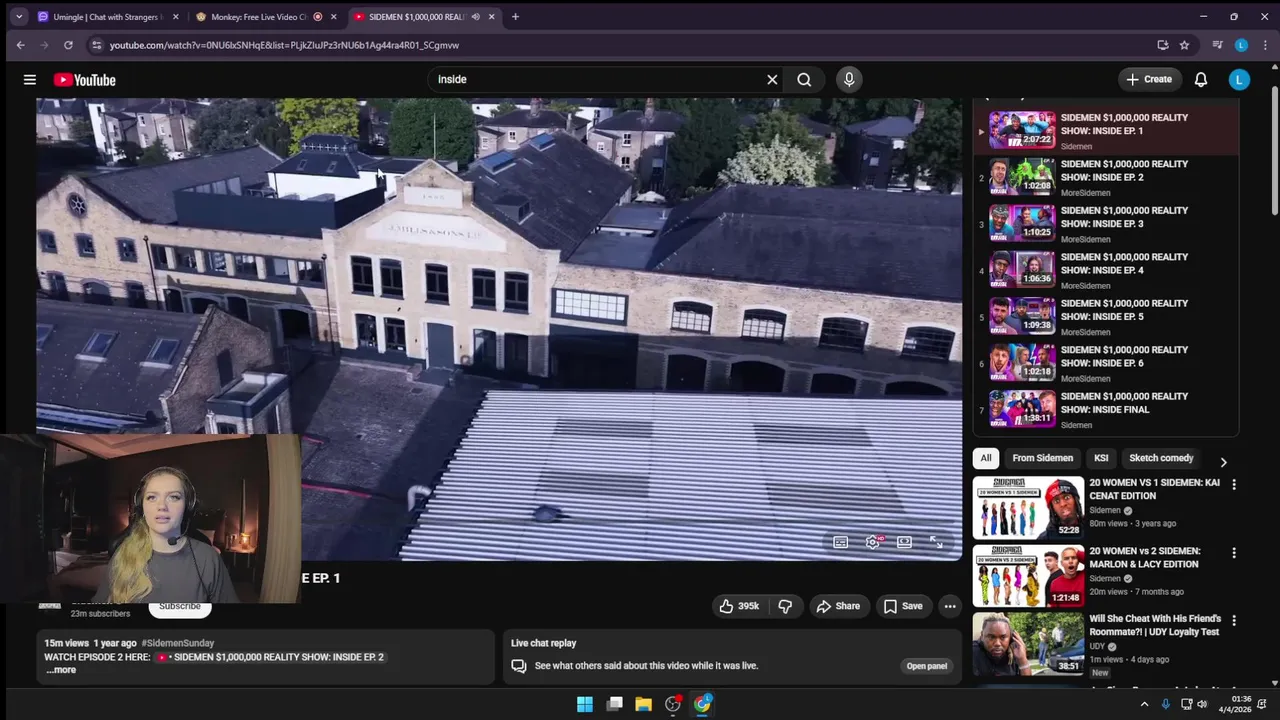Select the Sketch comedy filter chip
1280x720 pixels.
coord(1161,458)
